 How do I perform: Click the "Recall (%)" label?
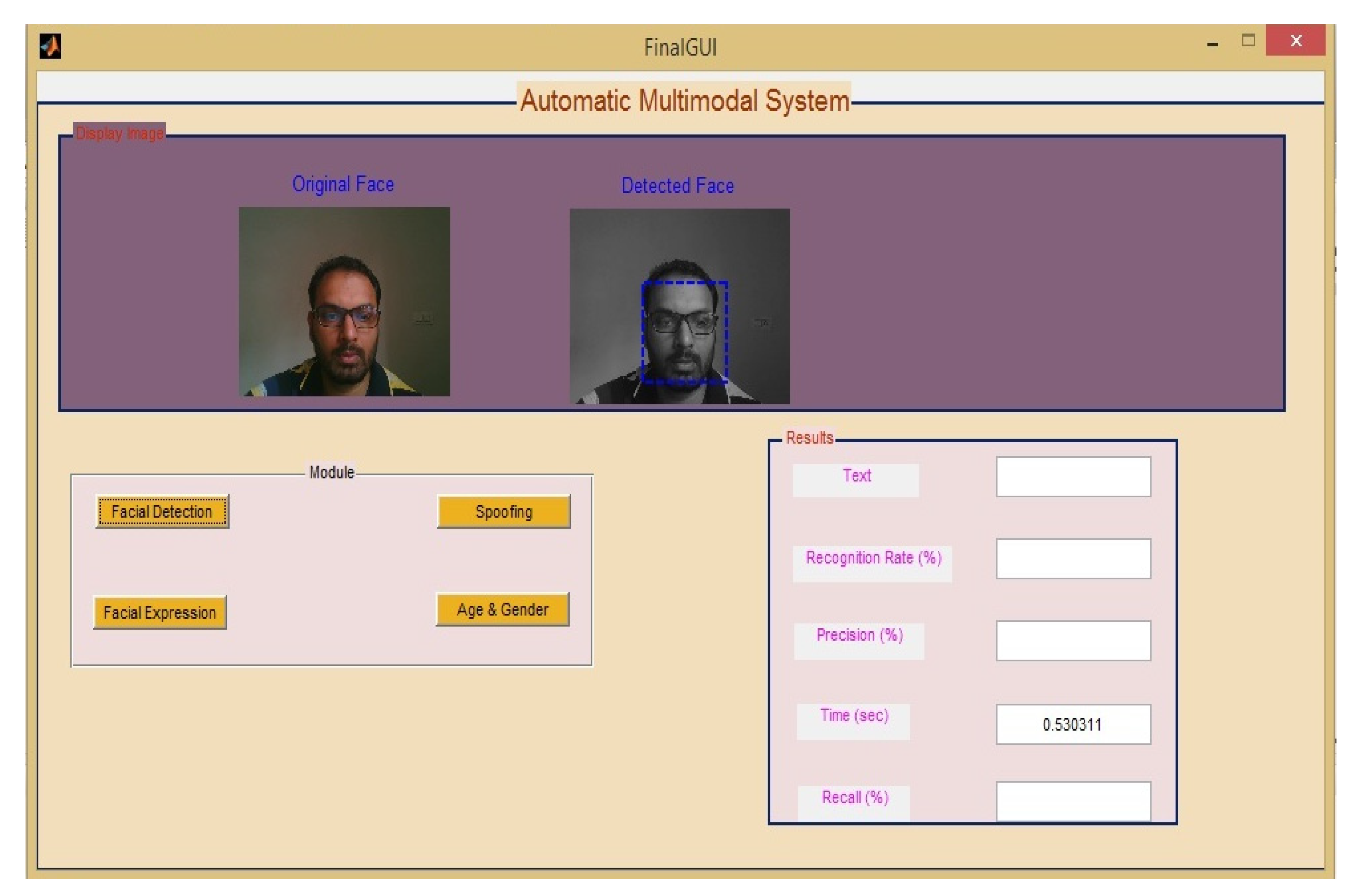[x=855, y=797]
